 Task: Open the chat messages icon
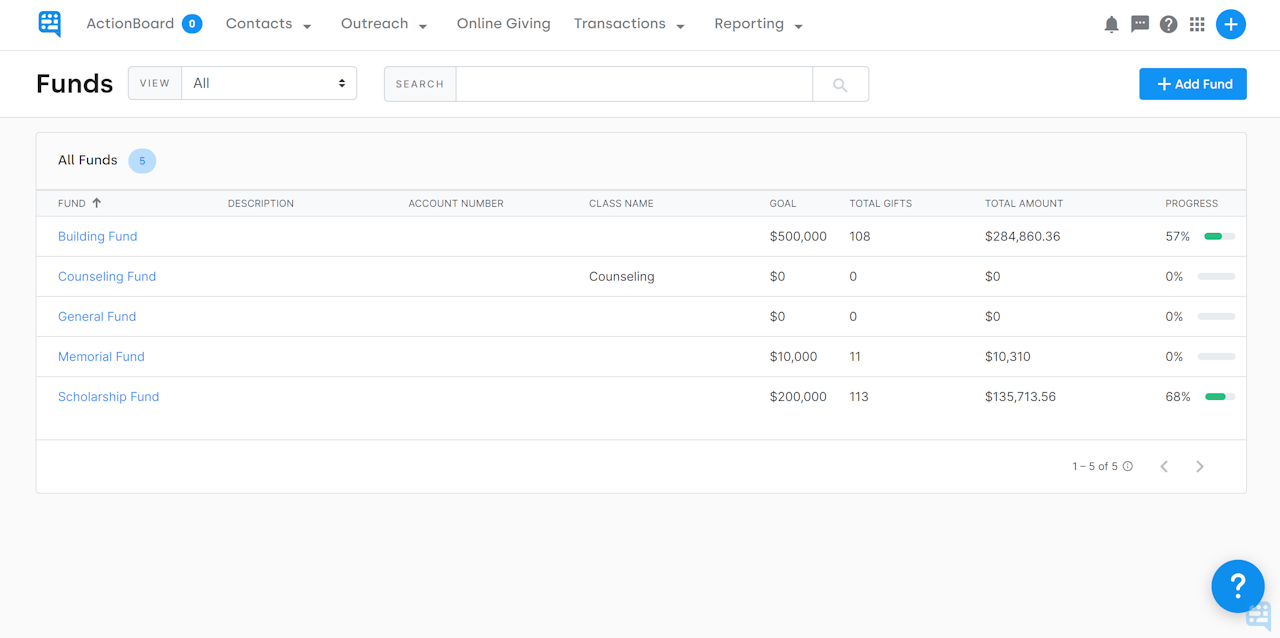(x=1140, y=25)
